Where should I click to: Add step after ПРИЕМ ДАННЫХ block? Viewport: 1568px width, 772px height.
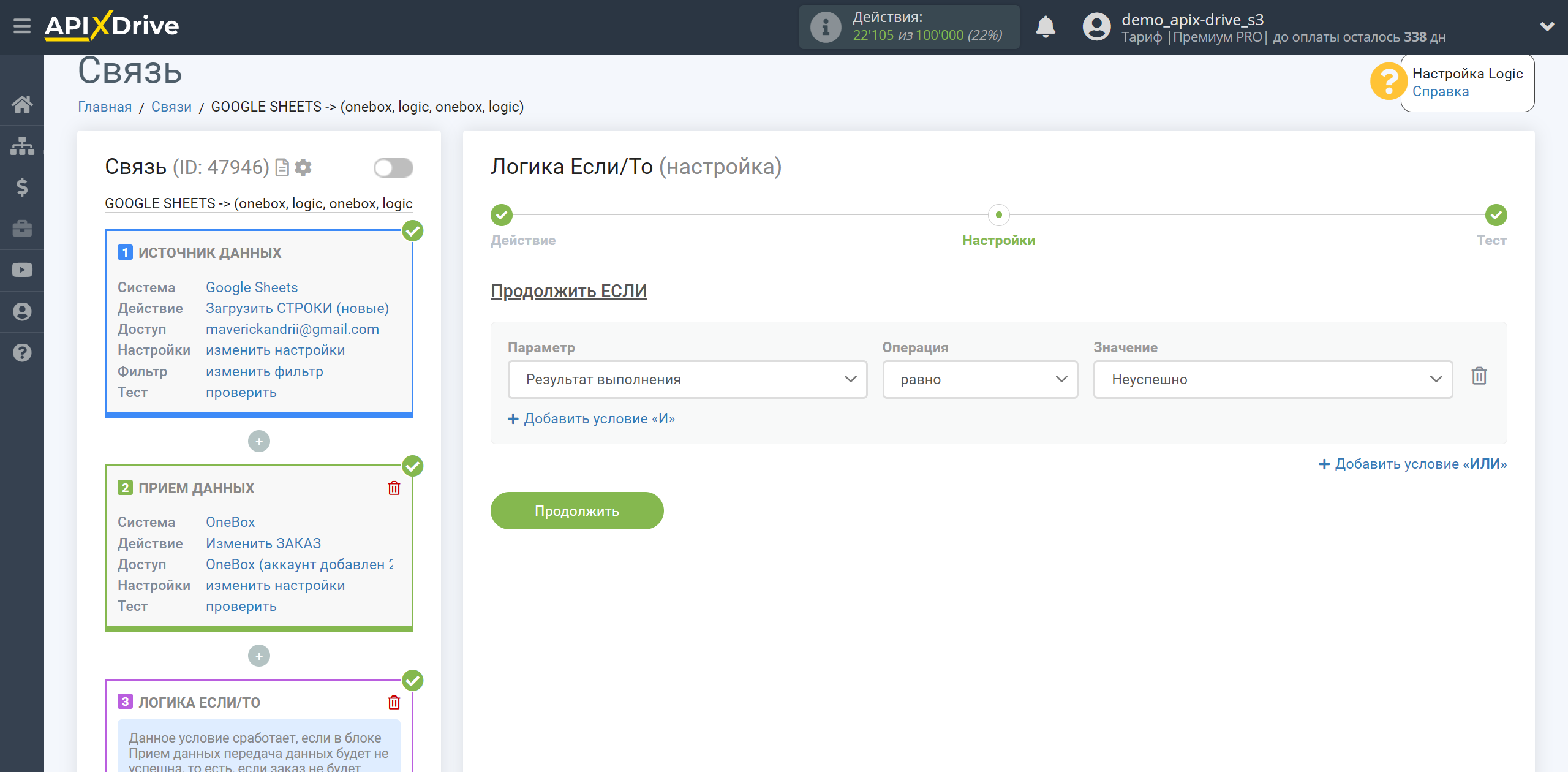pyautogui.click(x=259, y=656)
